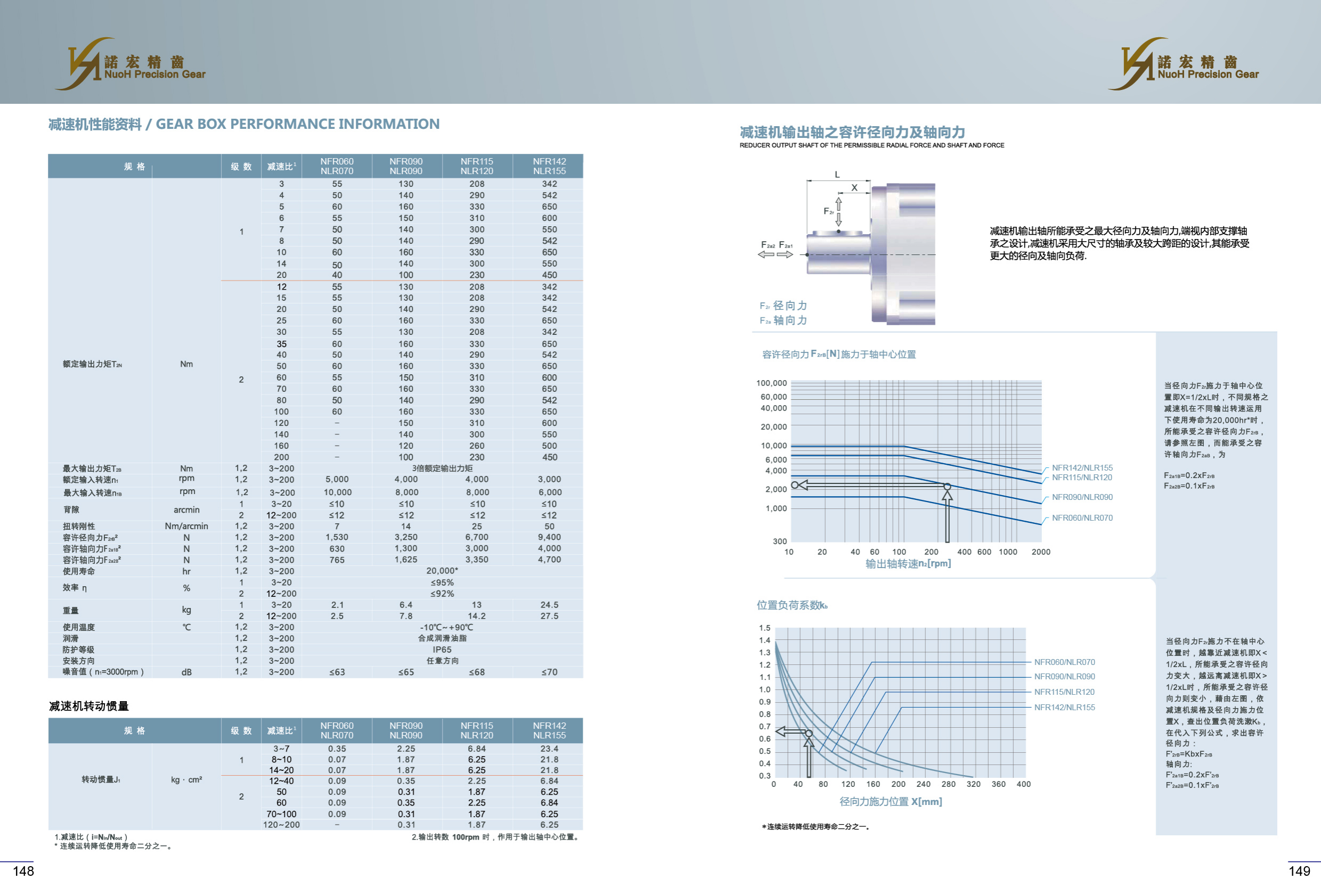Select the inertia unit 'kg · cm²'

186,780
